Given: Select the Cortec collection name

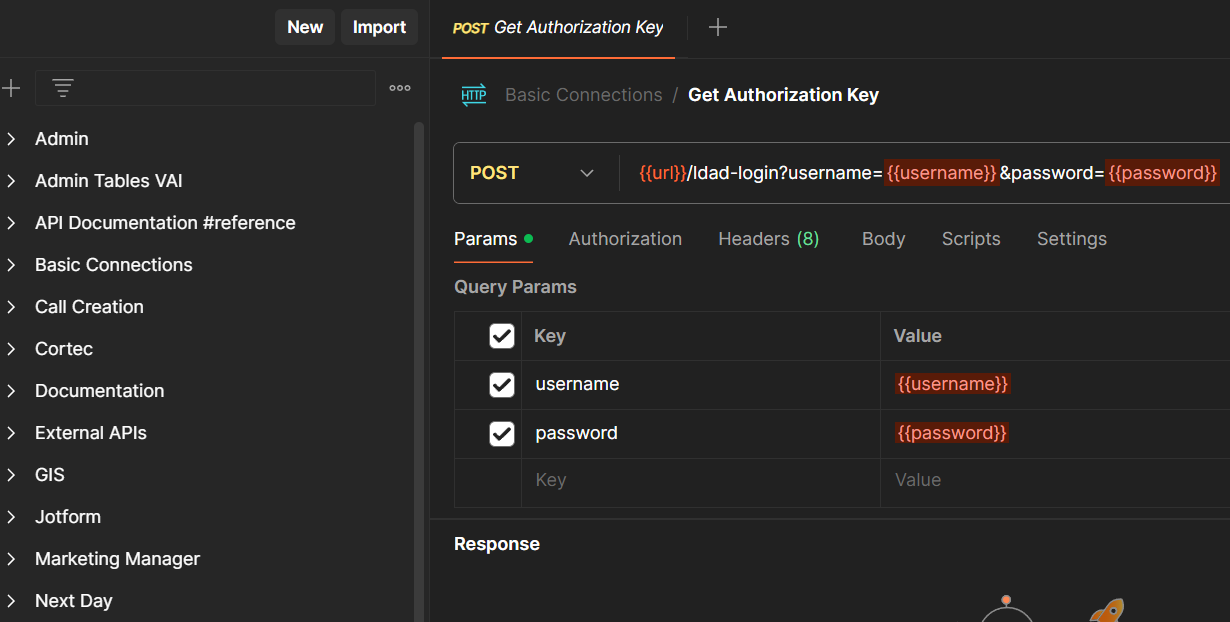Looking at the screenshot, I should click(x=64, y=349).
